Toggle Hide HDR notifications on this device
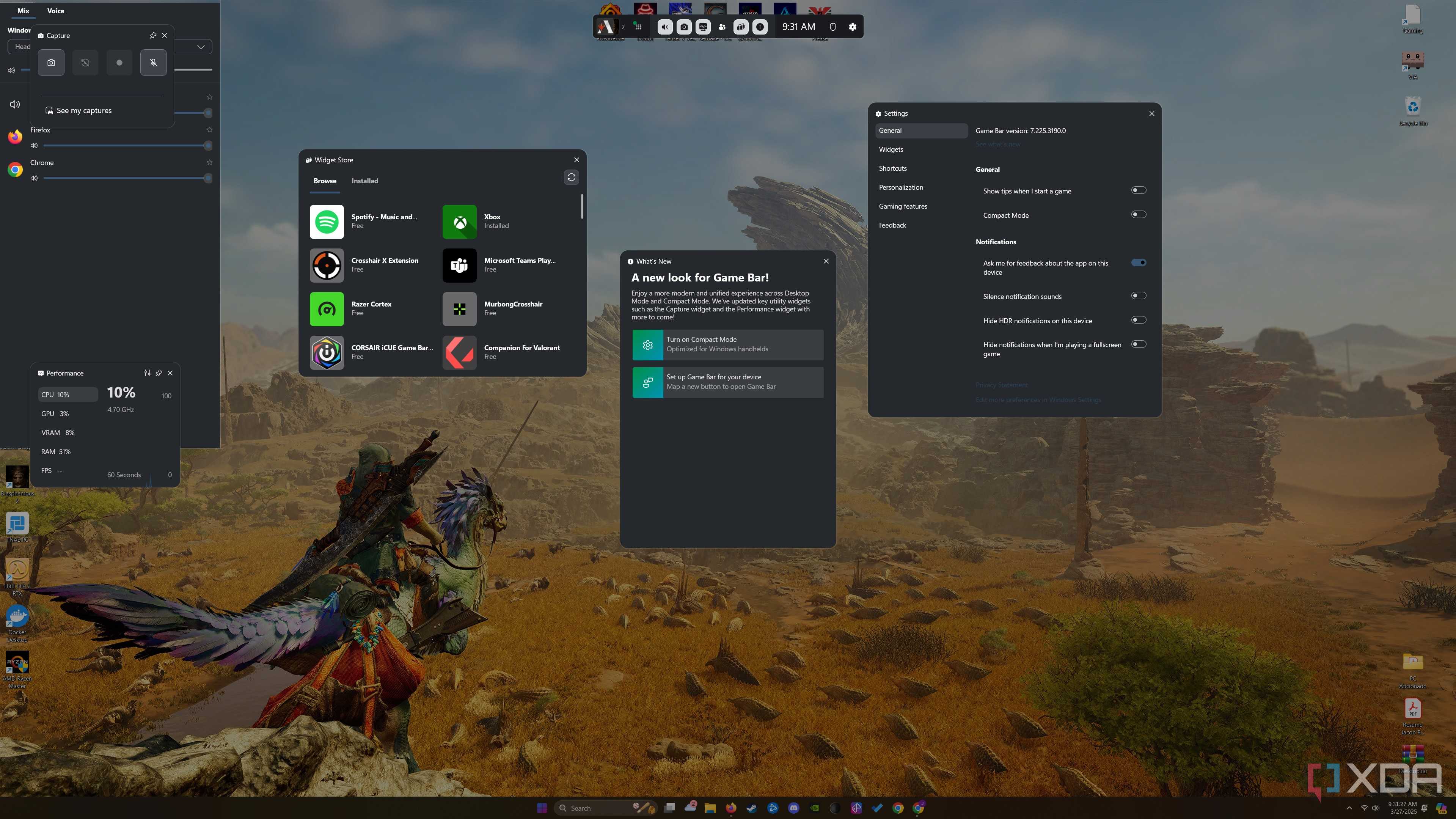This screenshot has height=819, width=1456. (x=1138, y=320)
